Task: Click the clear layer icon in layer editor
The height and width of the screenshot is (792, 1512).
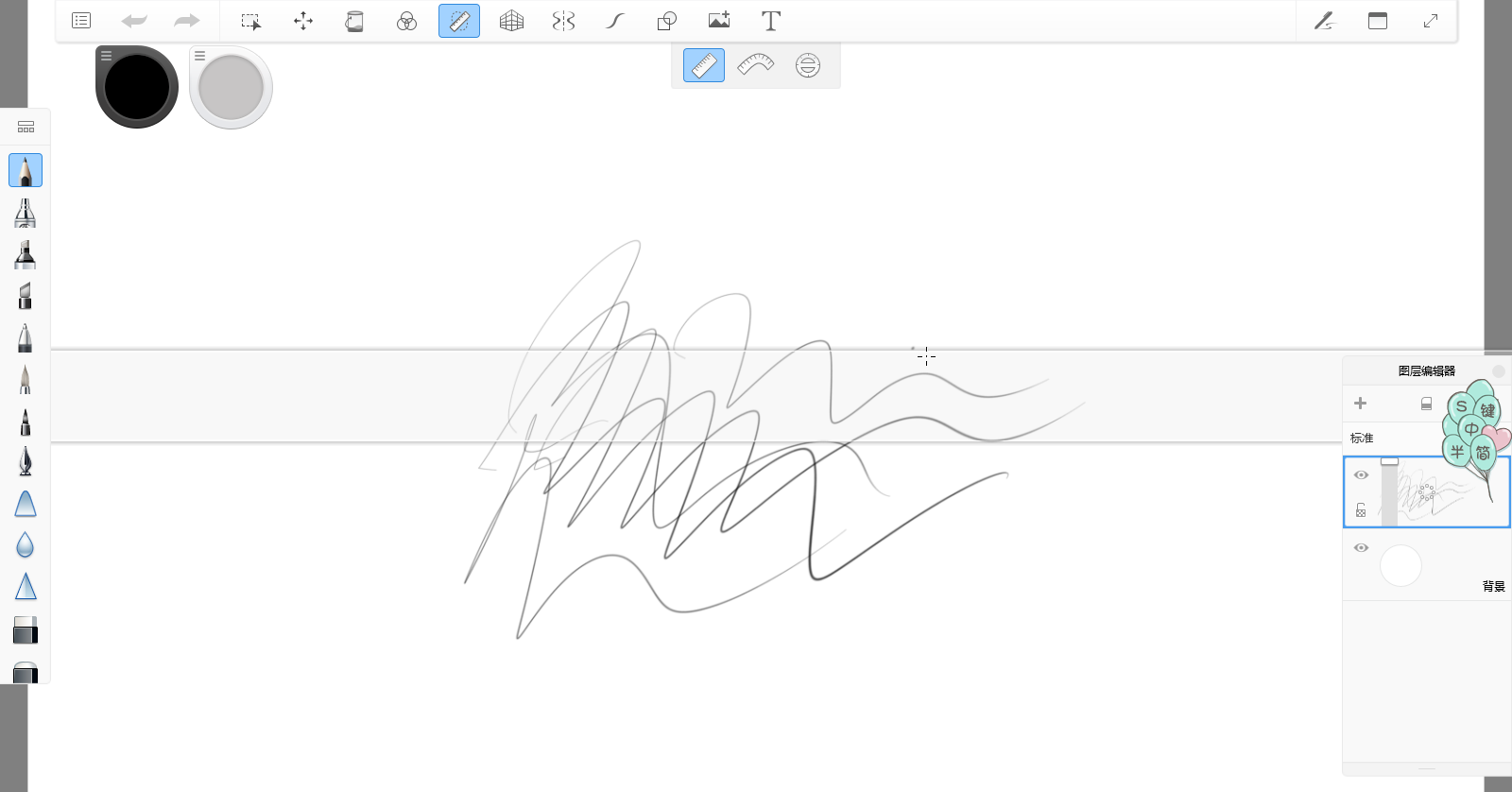Action: tap(1426, 404)
